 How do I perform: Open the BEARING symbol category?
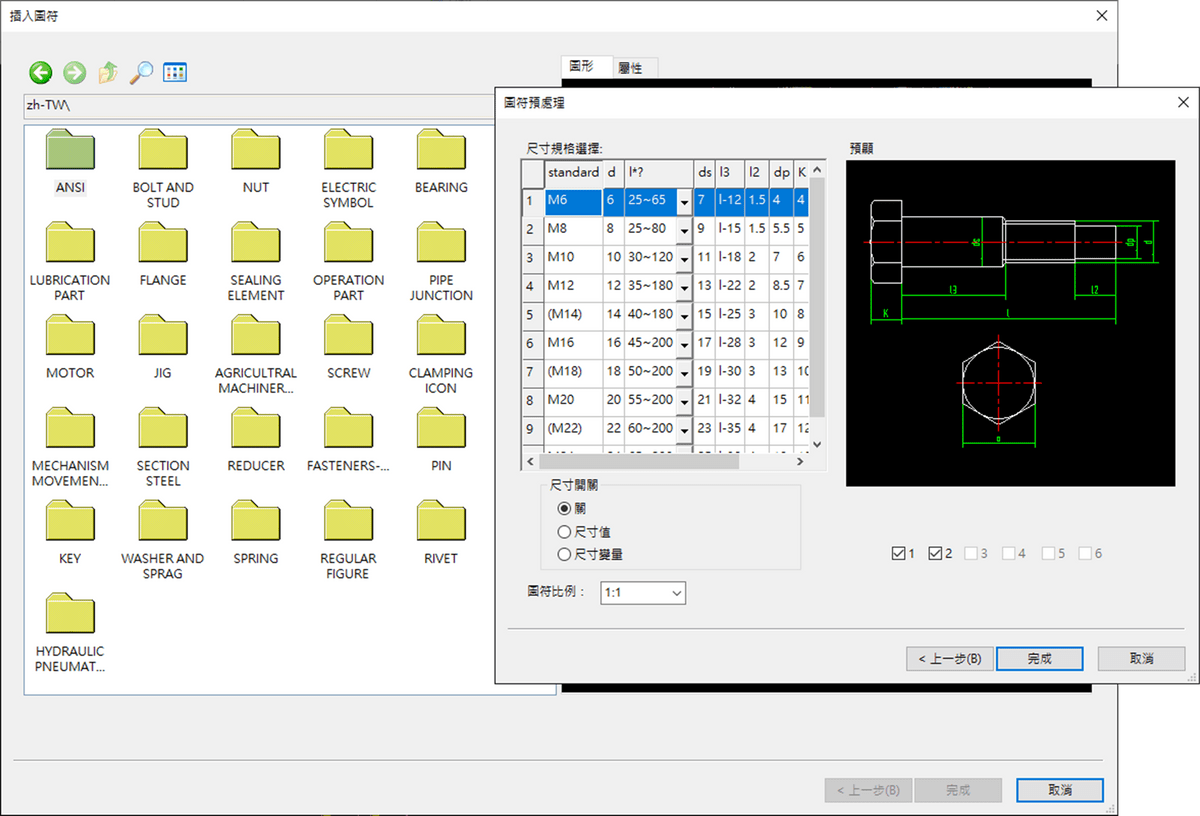tap(440, 150)
